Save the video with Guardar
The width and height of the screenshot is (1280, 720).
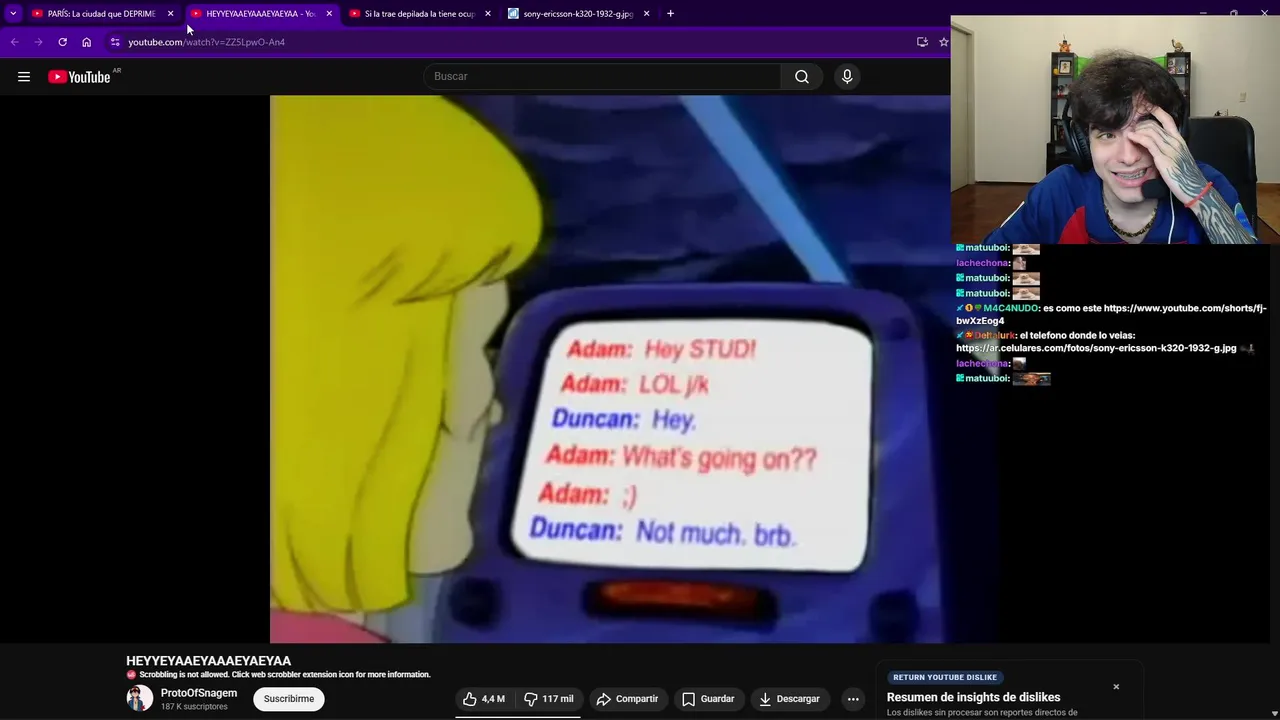pos(708,699)
